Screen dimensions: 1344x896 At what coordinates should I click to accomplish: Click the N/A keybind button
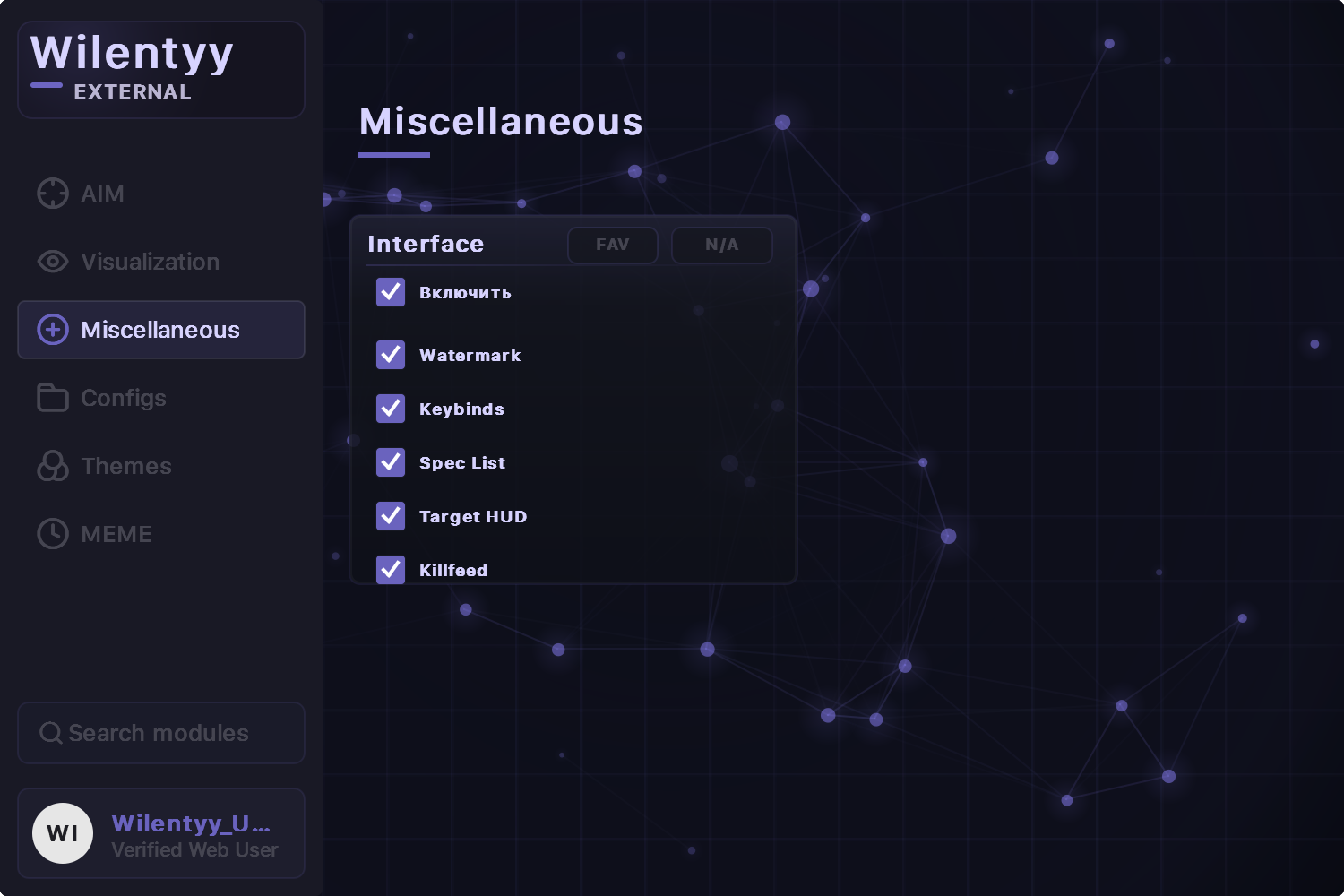pyautogui.click(x=721, y=245)
